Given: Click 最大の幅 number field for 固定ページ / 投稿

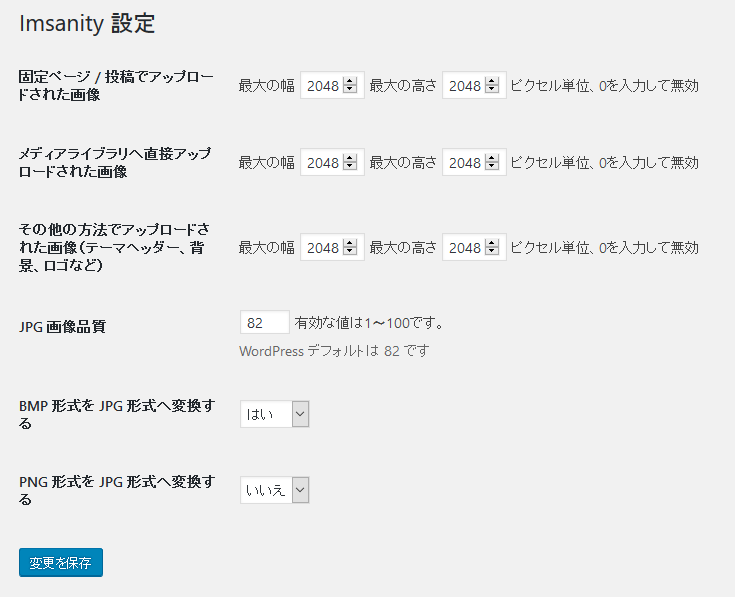Looking at the screenshot, I should point(322,86).
